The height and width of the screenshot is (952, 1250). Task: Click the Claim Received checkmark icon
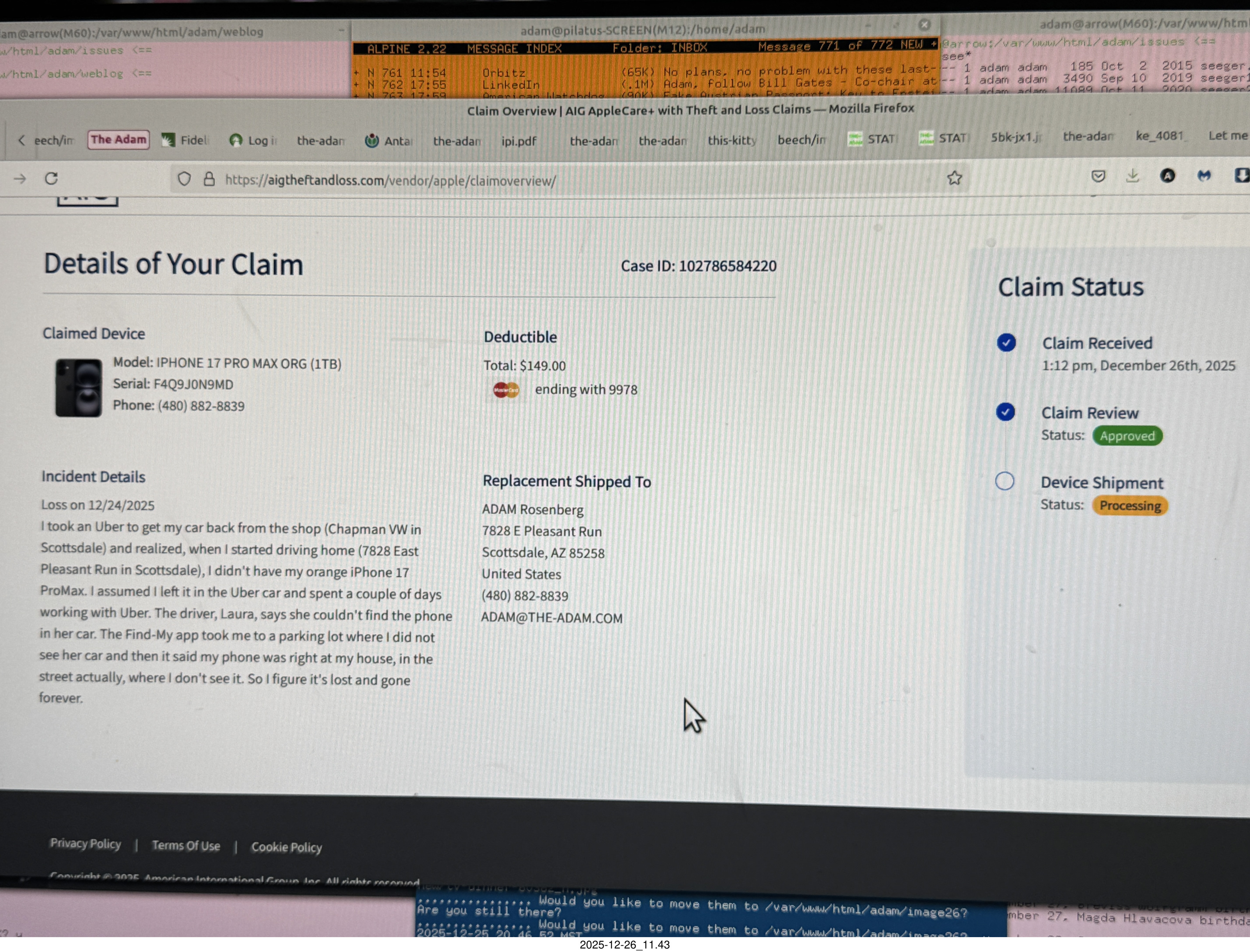1006,342
